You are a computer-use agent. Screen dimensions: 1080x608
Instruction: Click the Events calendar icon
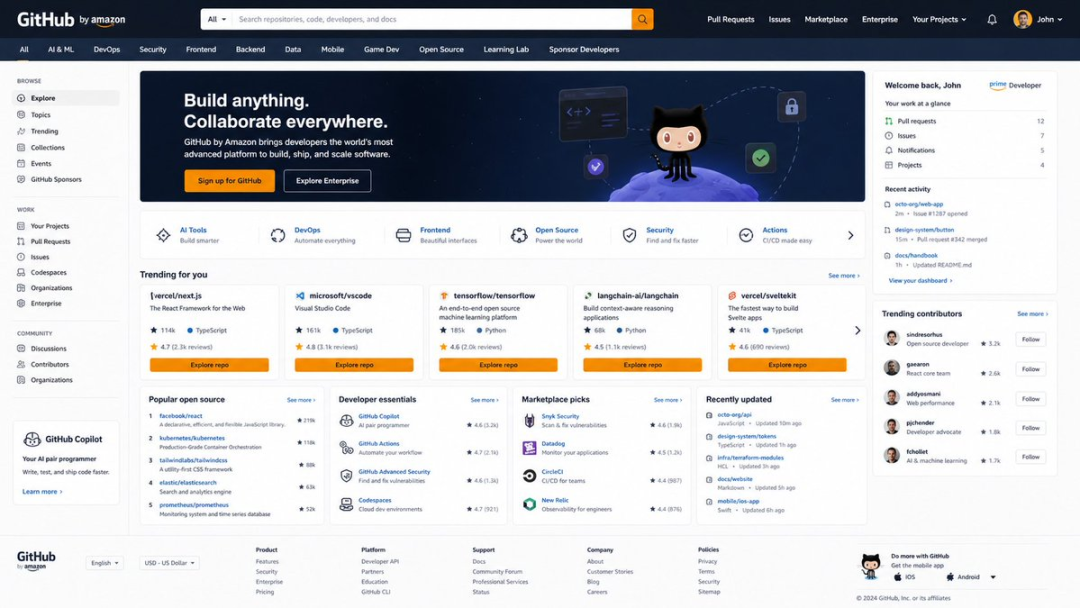click(21, 163)
